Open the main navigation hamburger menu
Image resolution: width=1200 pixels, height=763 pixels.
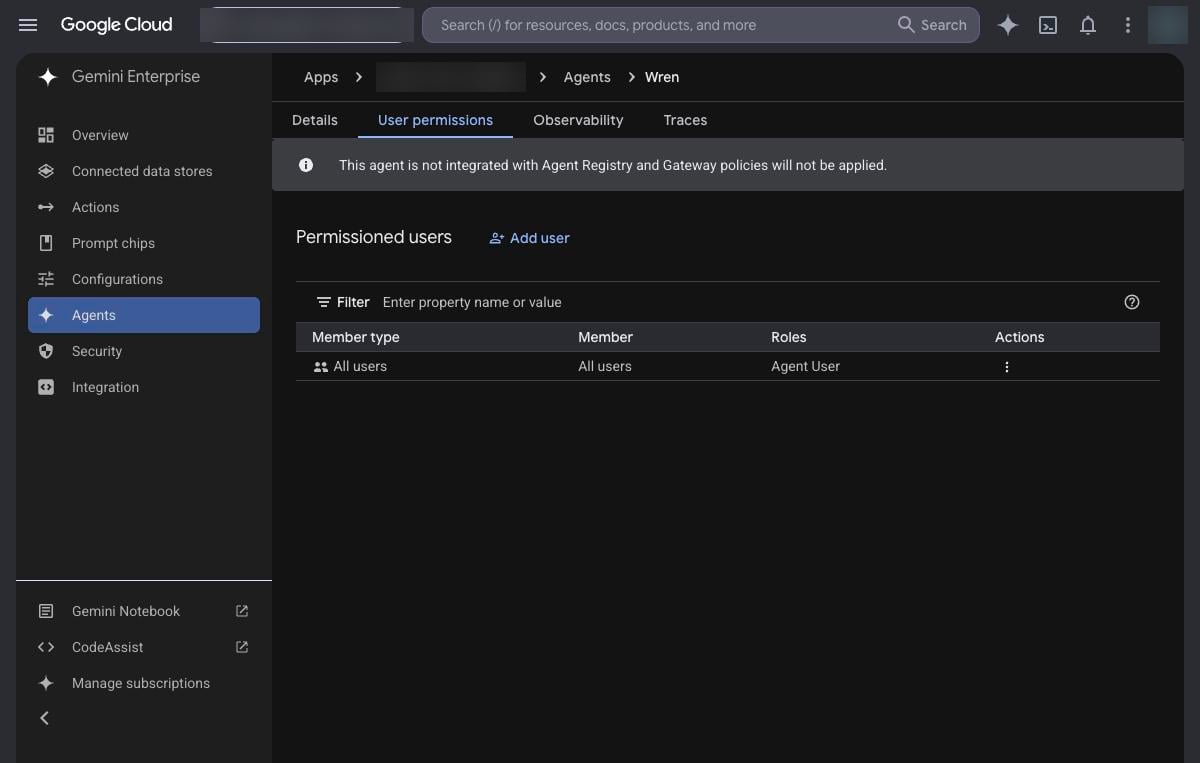click(x=28, y=25)
